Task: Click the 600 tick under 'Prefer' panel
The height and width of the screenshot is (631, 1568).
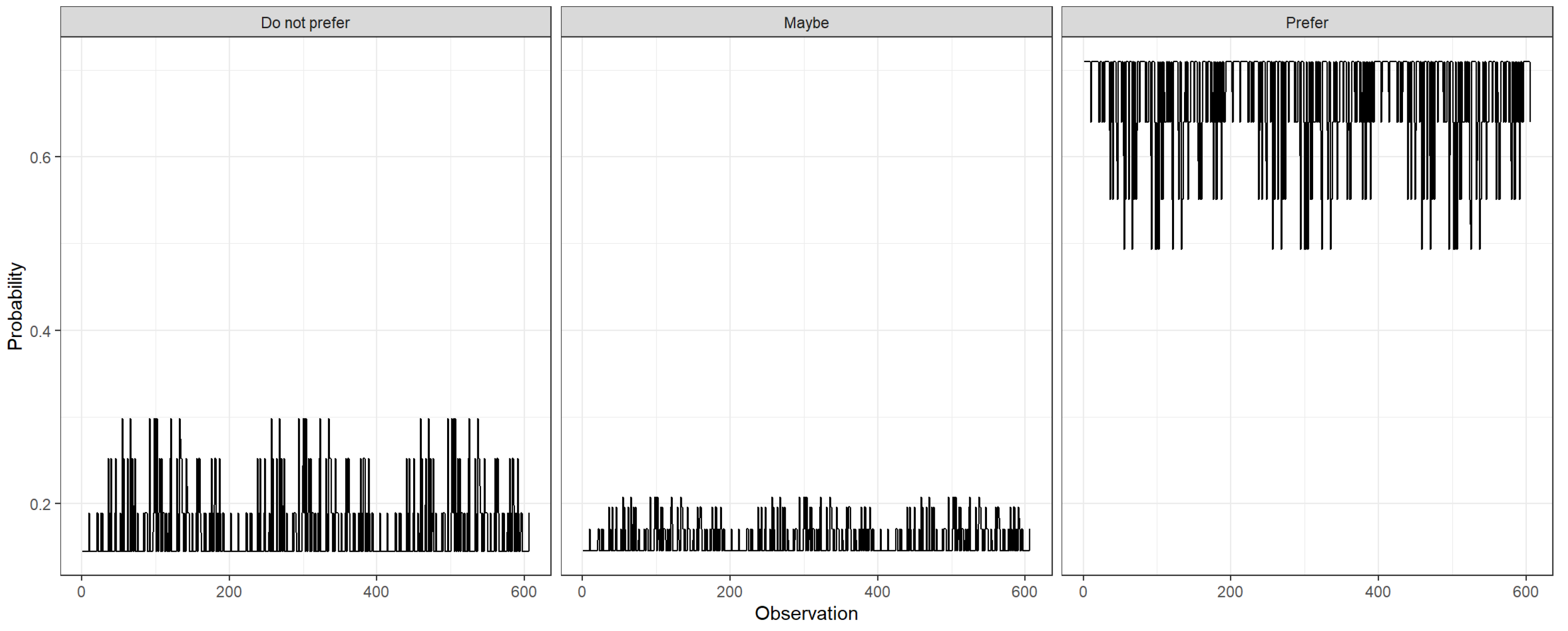Action: (x=1525, y=591)
